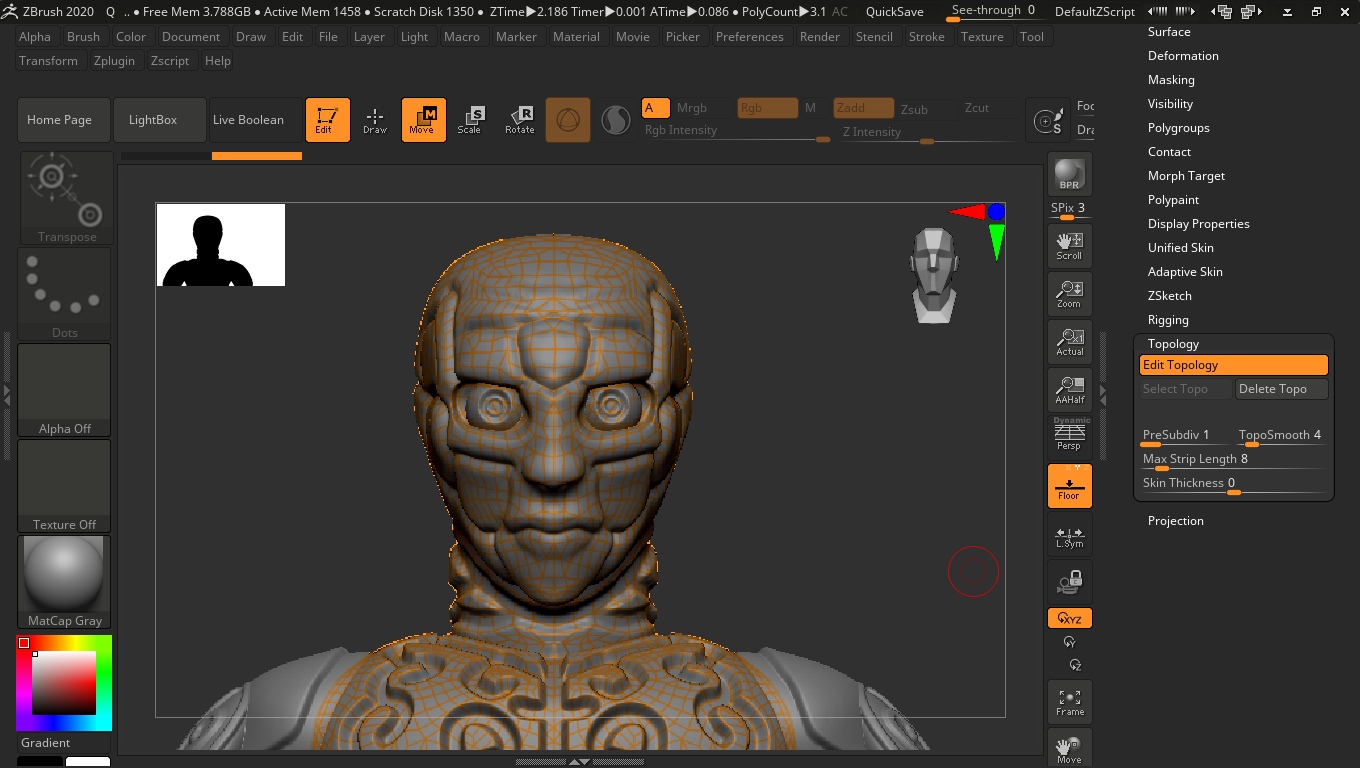This screenshot has height=768, width=1360.
Task: Click the MatCap Gray material thumbnail
Action: [64, 581]
